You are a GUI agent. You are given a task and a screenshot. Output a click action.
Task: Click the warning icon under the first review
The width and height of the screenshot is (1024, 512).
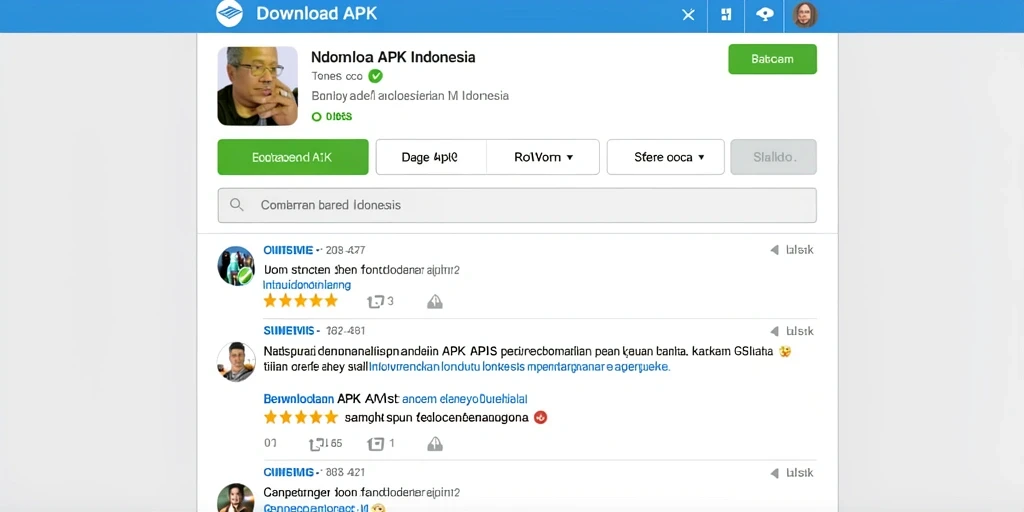click(435, 301)
